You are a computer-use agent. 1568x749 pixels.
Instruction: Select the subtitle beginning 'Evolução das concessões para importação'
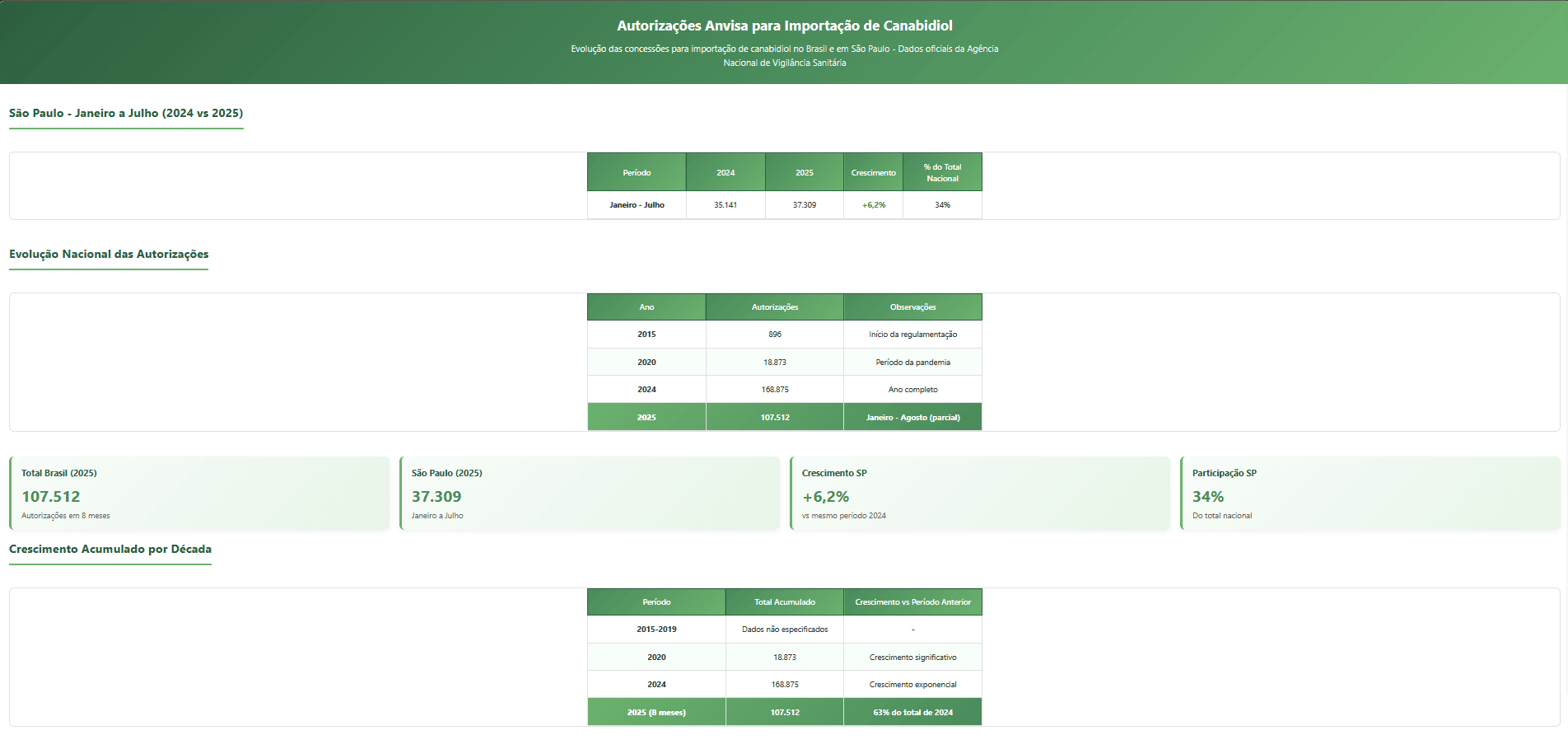click(x=784, y=55)
